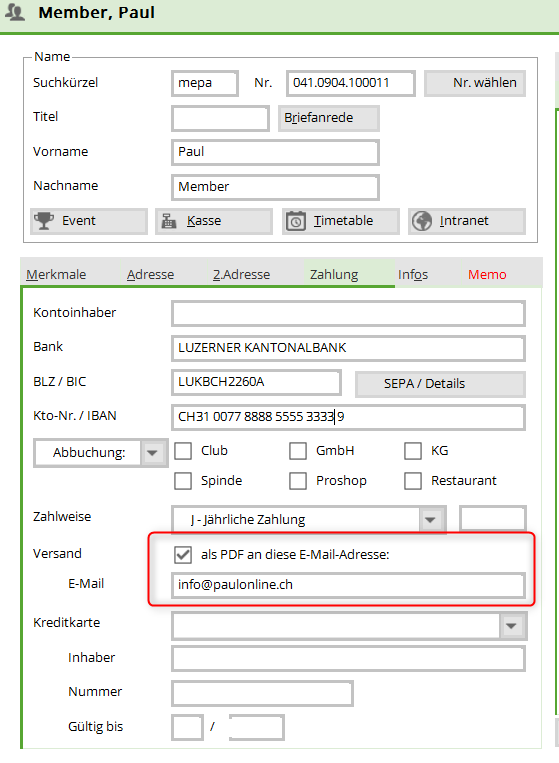Uncheck 'als PDF an diese E-Mail-Adresse'
The image size is (559, 763).
(183, 555)
